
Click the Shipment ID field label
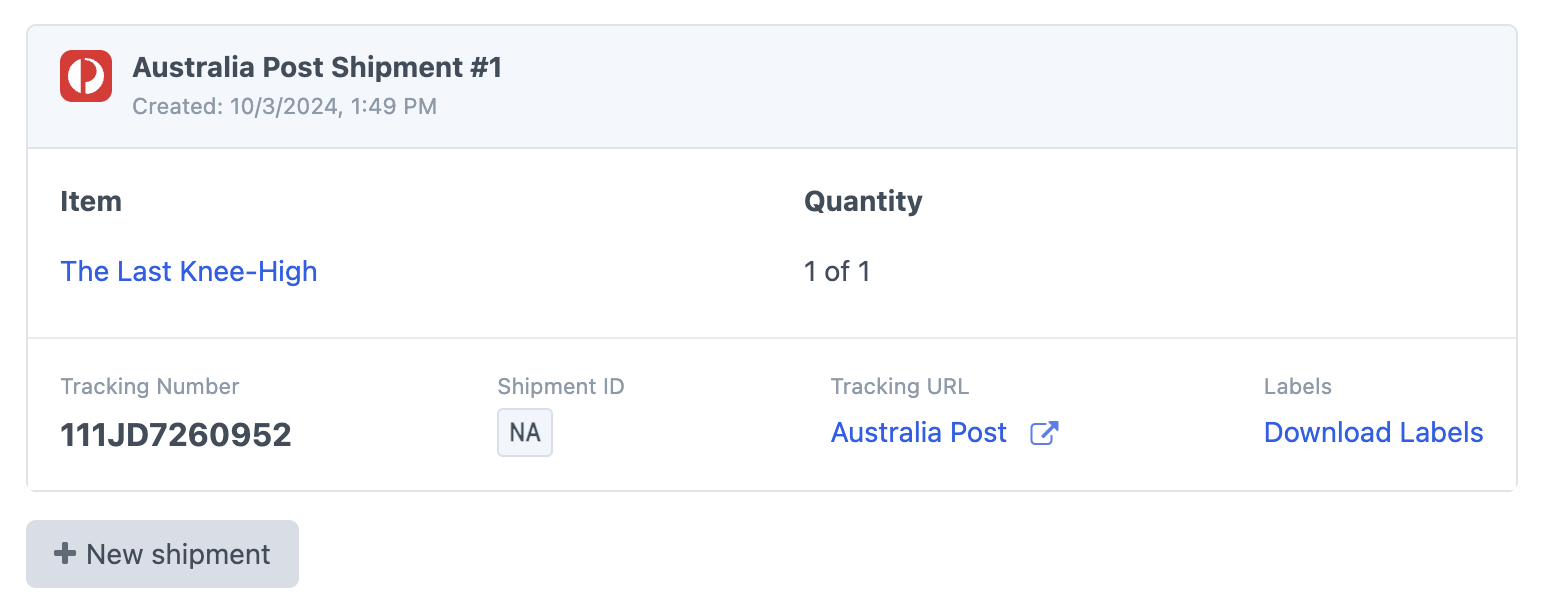click(561, 387)
